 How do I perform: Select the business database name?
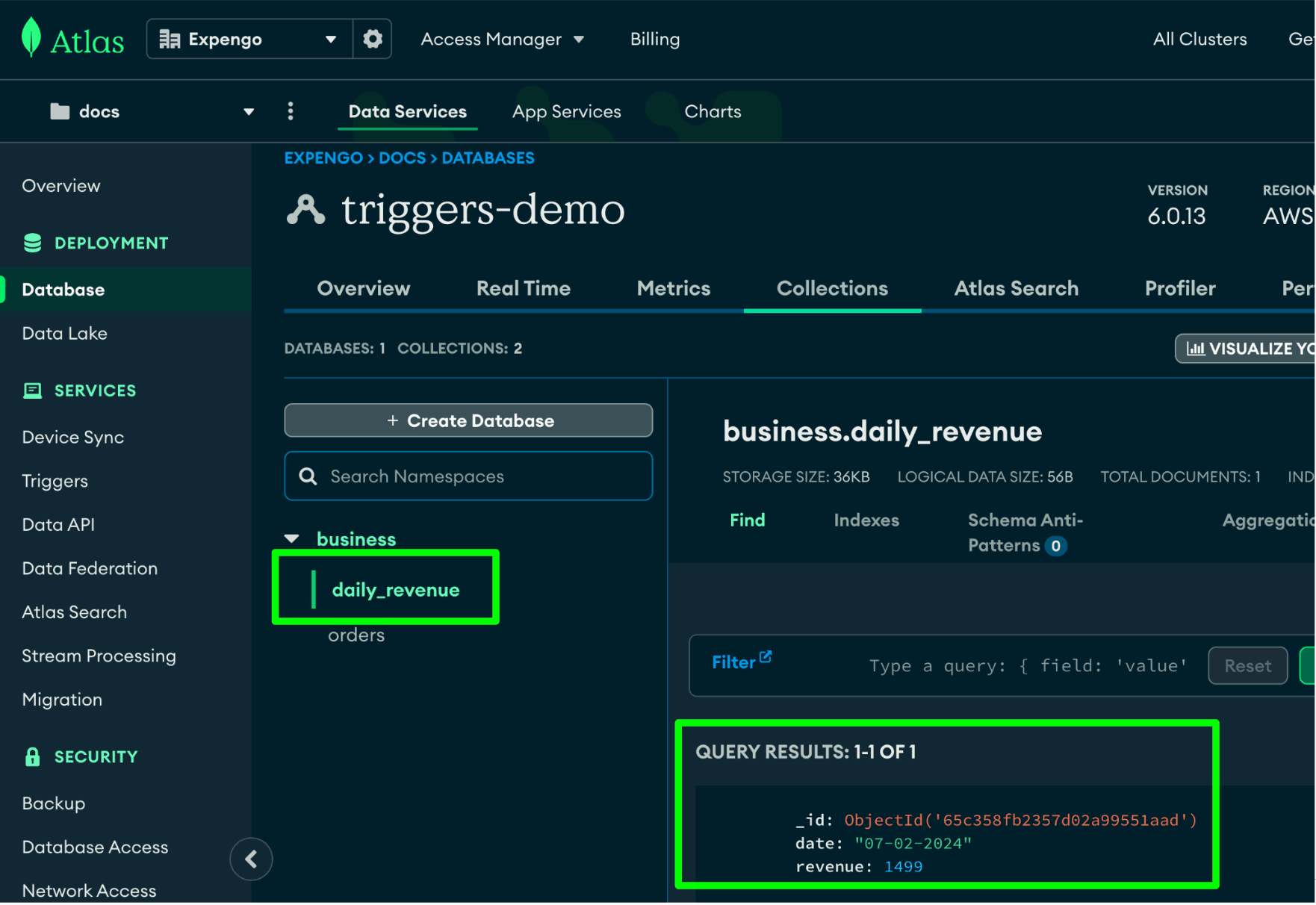click(356, 539)
